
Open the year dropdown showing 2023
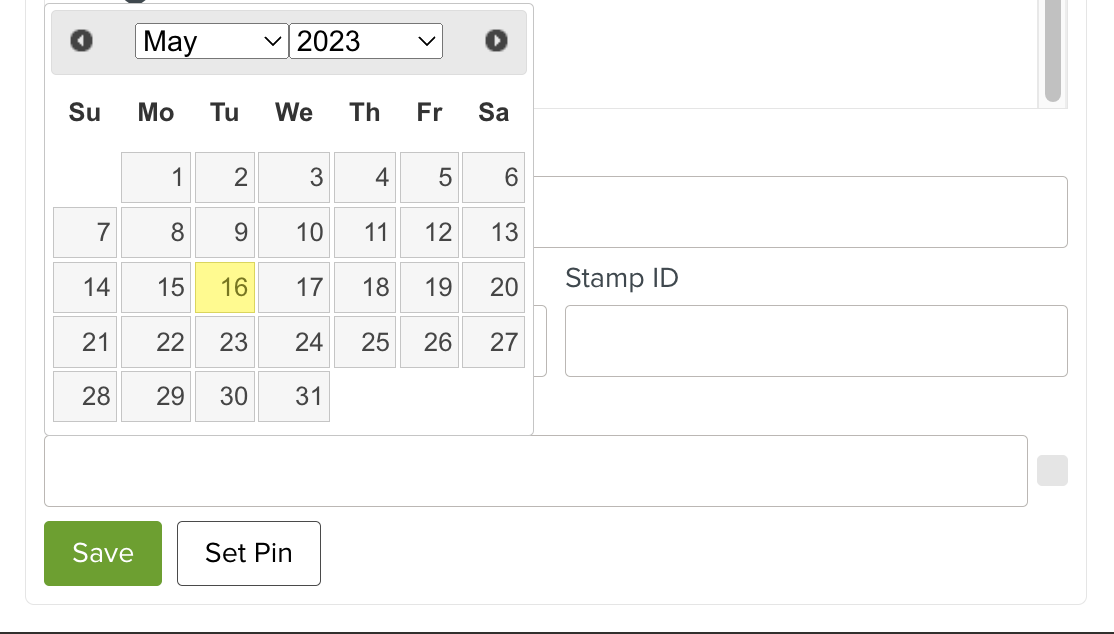point(365,41)
